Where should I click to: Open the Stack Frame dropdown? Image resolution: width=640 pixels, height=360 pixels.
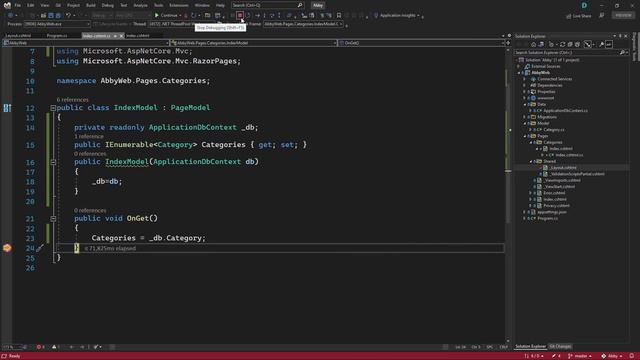click(x=304, y=24)
